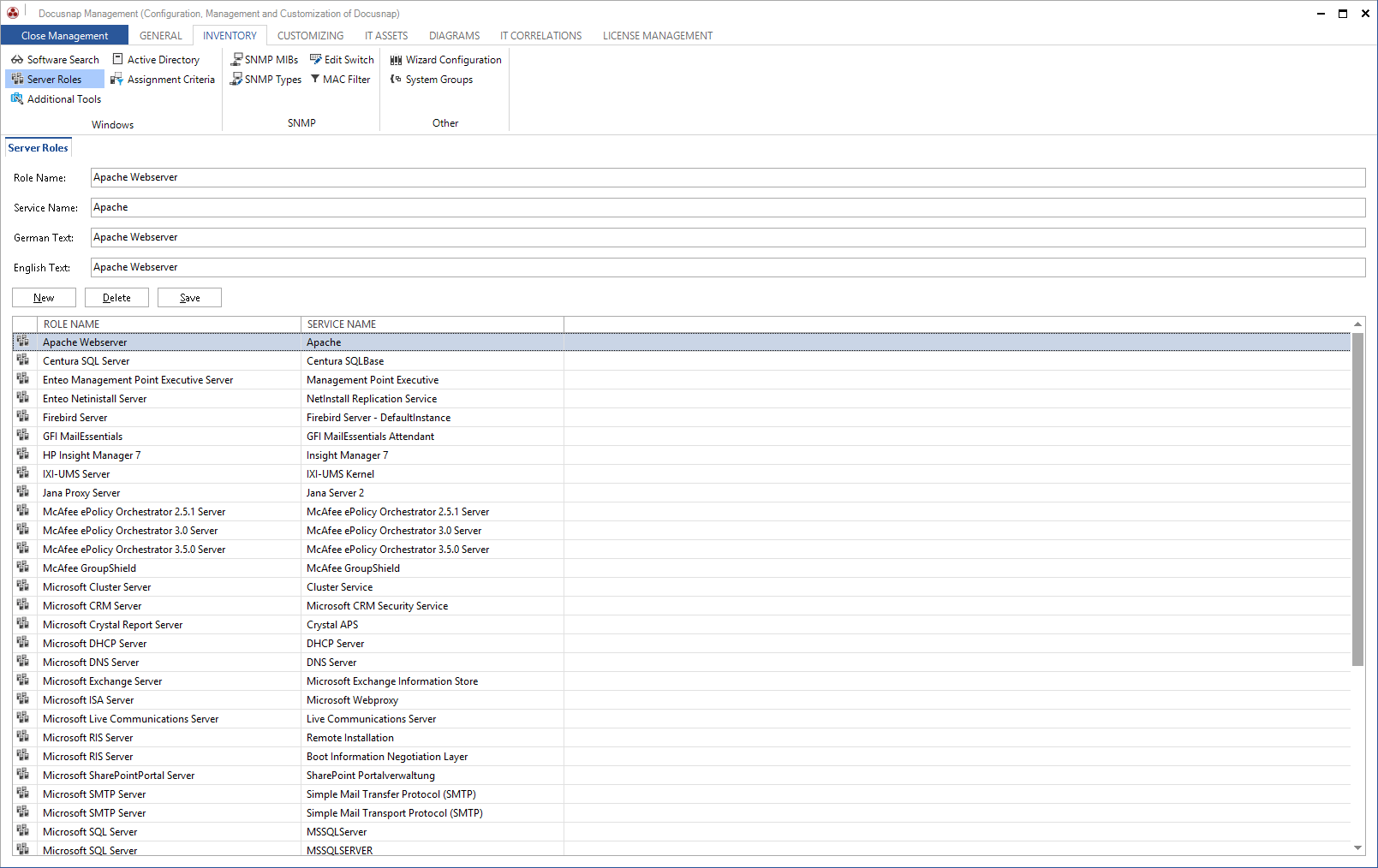Click the list scrollbar up arrow
Viewport: 1378px width, 868px height.
(x=1357, y=324)
